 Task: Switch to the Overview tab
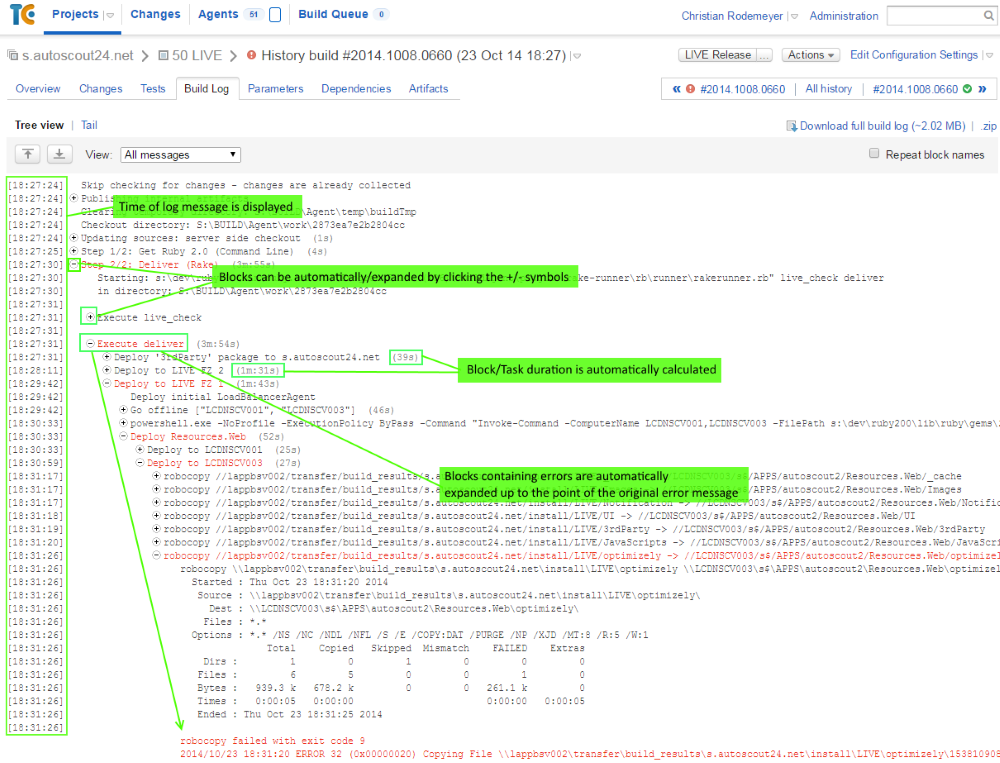(38, 89)
